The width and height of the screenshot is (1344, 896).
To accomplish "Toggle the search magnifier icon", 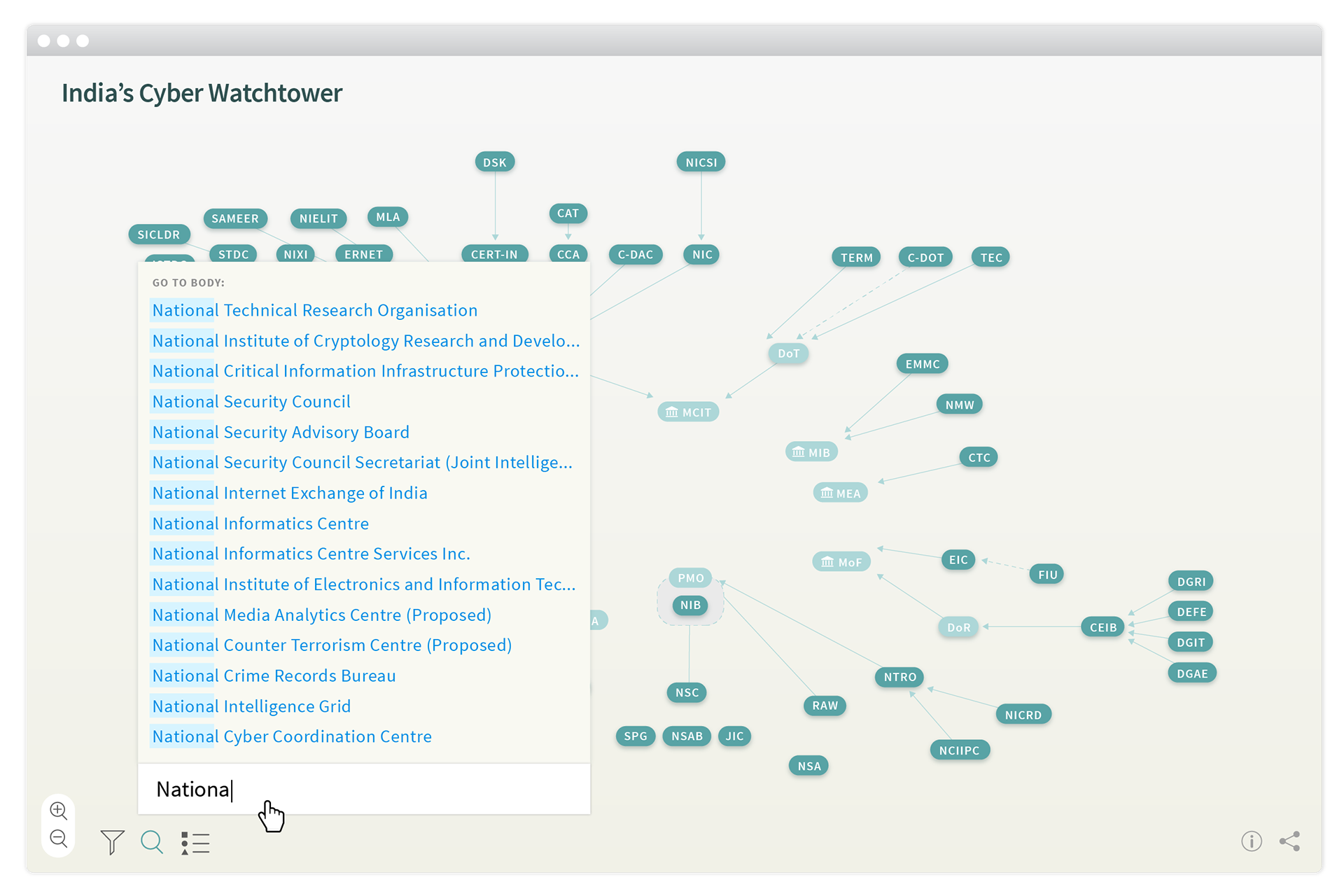I will (x=152, y=842).
